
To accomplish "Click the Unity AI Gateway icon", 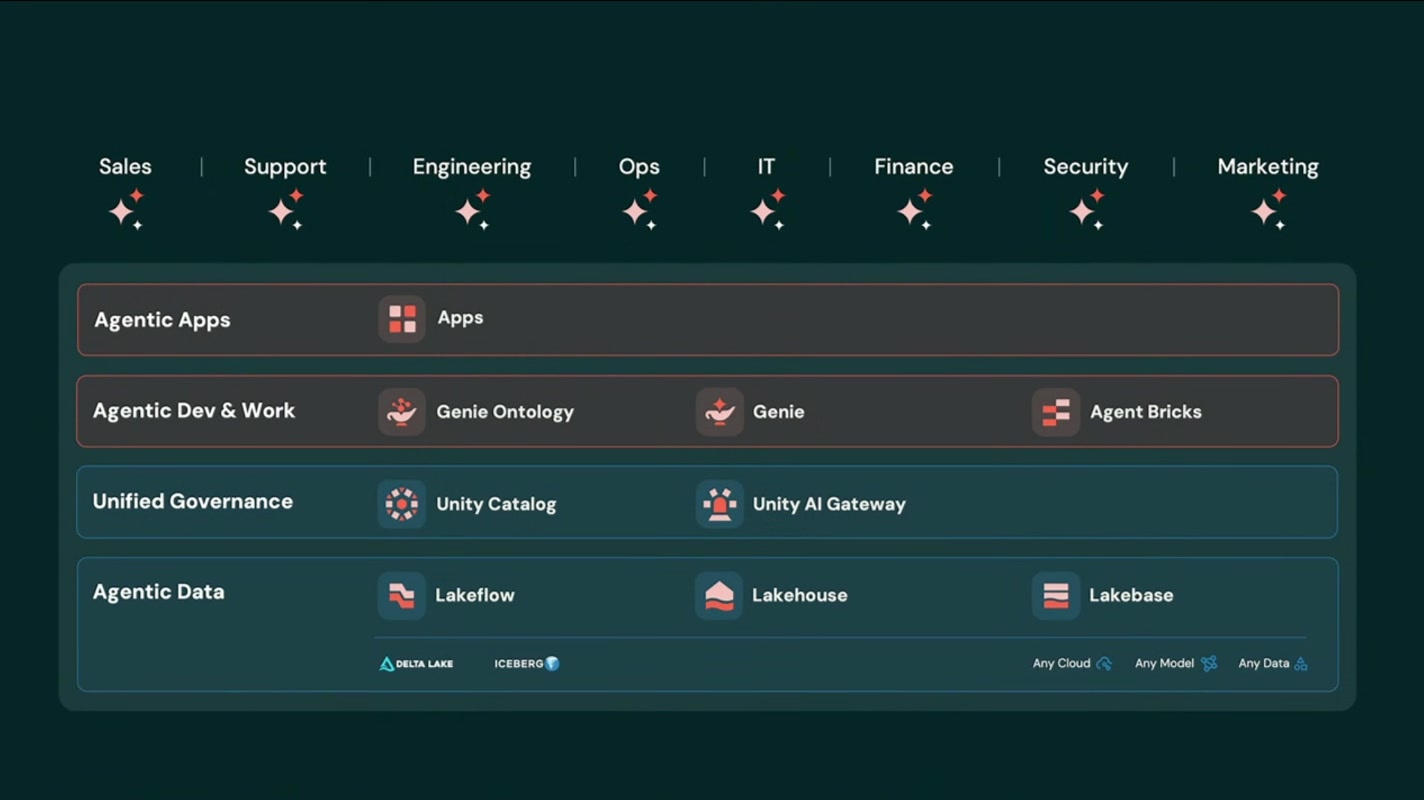I will pos(720,504).
